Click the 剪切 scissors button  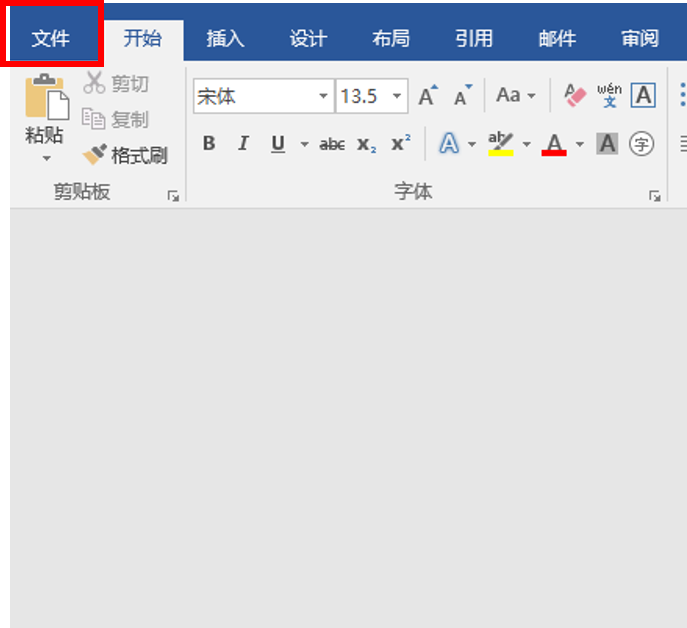(x=116, y=83)
